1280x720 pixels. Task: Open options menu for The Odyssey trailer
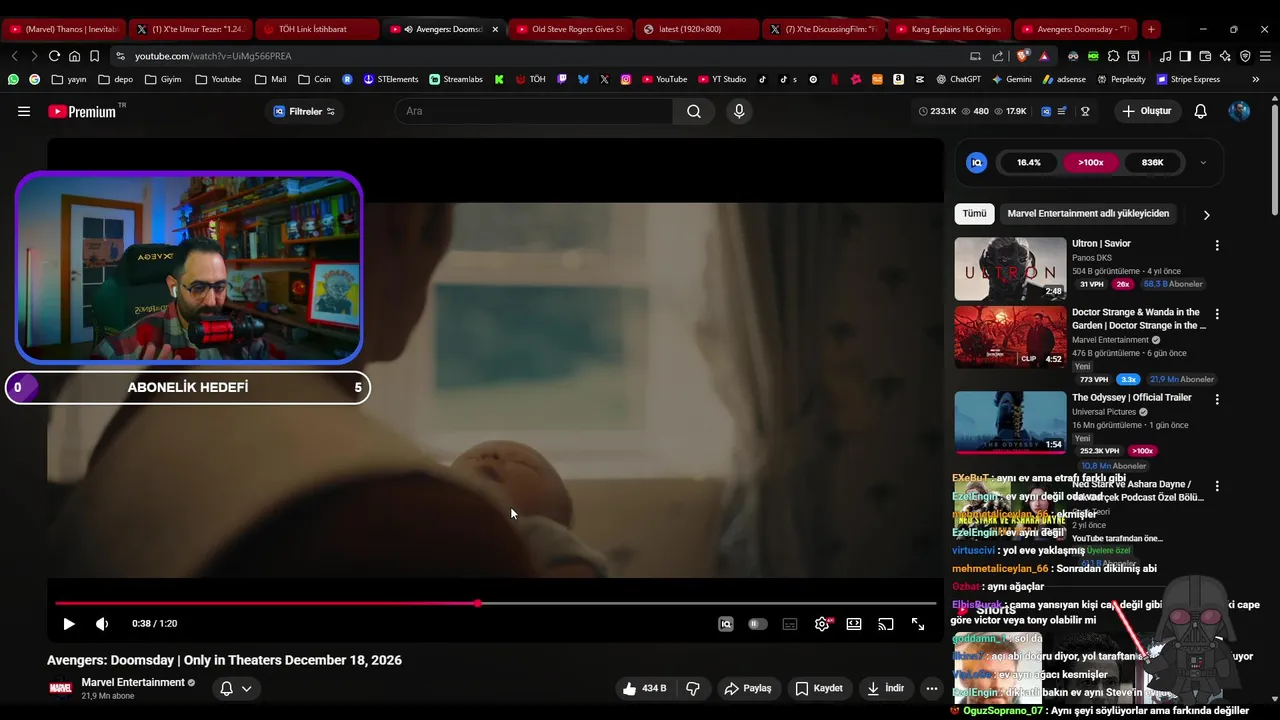pyautogui.click(x=1217, y=399)
